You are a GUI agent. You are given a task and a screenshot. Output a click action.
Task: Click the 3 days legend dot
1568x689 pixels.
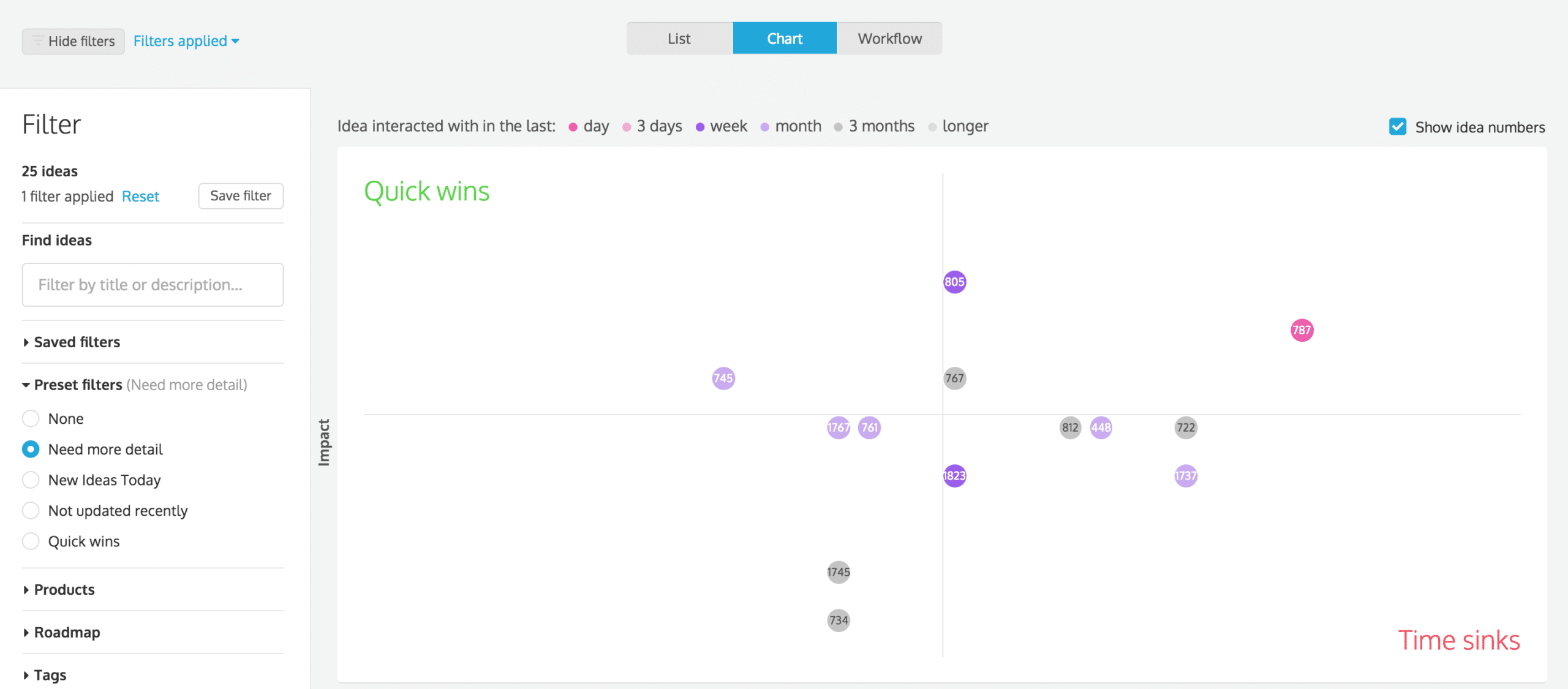pos(627,127)
